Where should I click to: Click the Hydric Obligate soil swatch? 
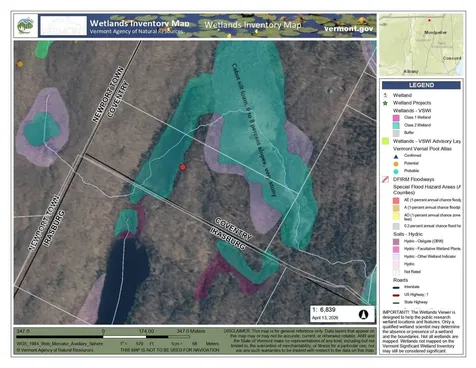click(x=396, y=241)
